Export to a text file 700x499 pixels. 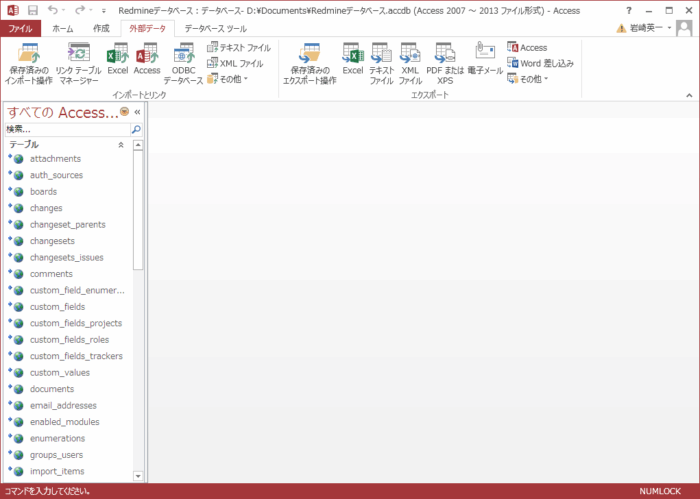coord(381,63)
